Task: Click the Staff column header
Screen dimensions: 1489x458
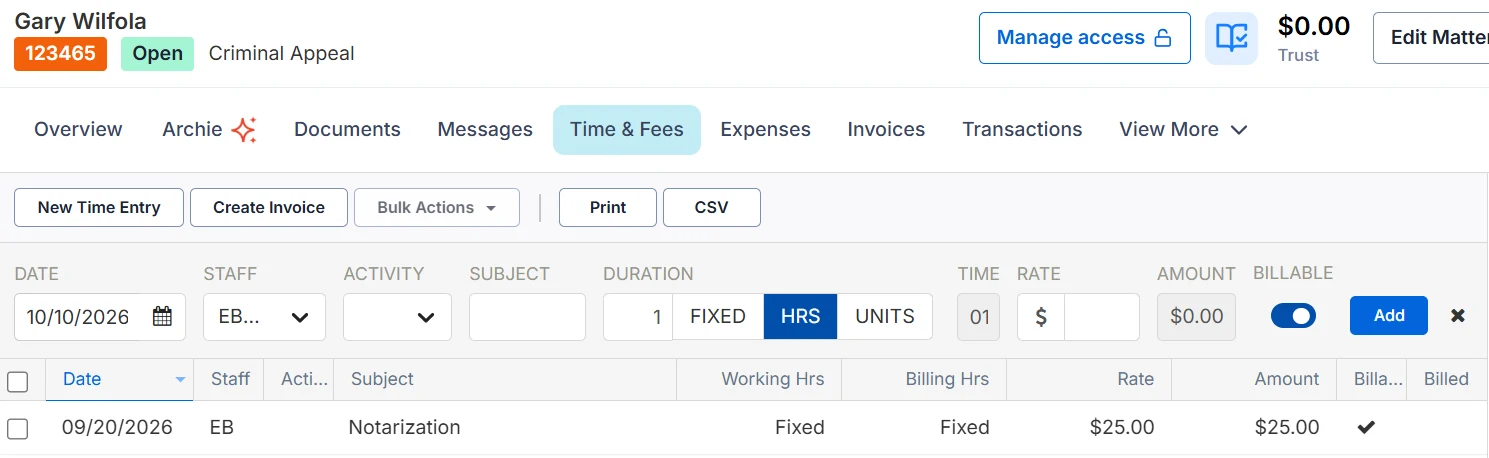Action: 230,379
